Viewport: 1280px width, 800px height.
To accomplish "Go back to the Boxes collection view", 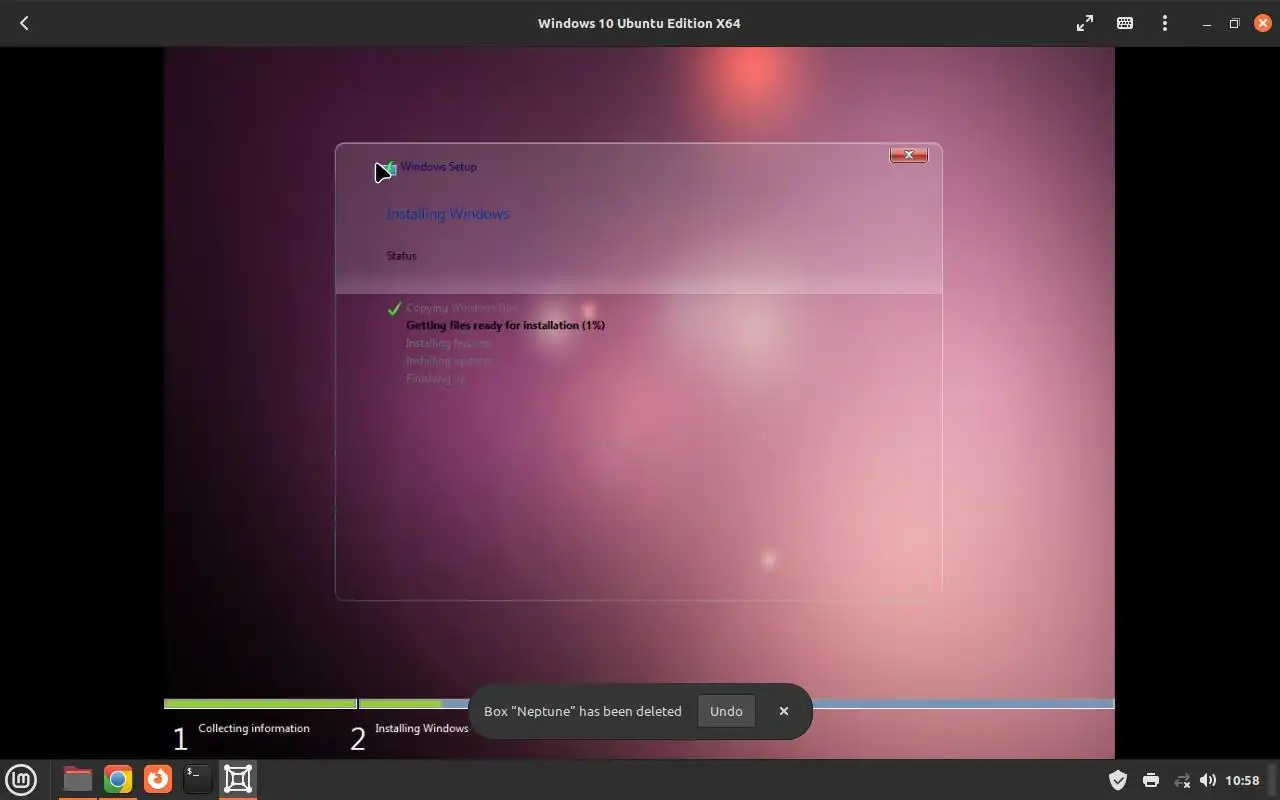I will [24, 23].
